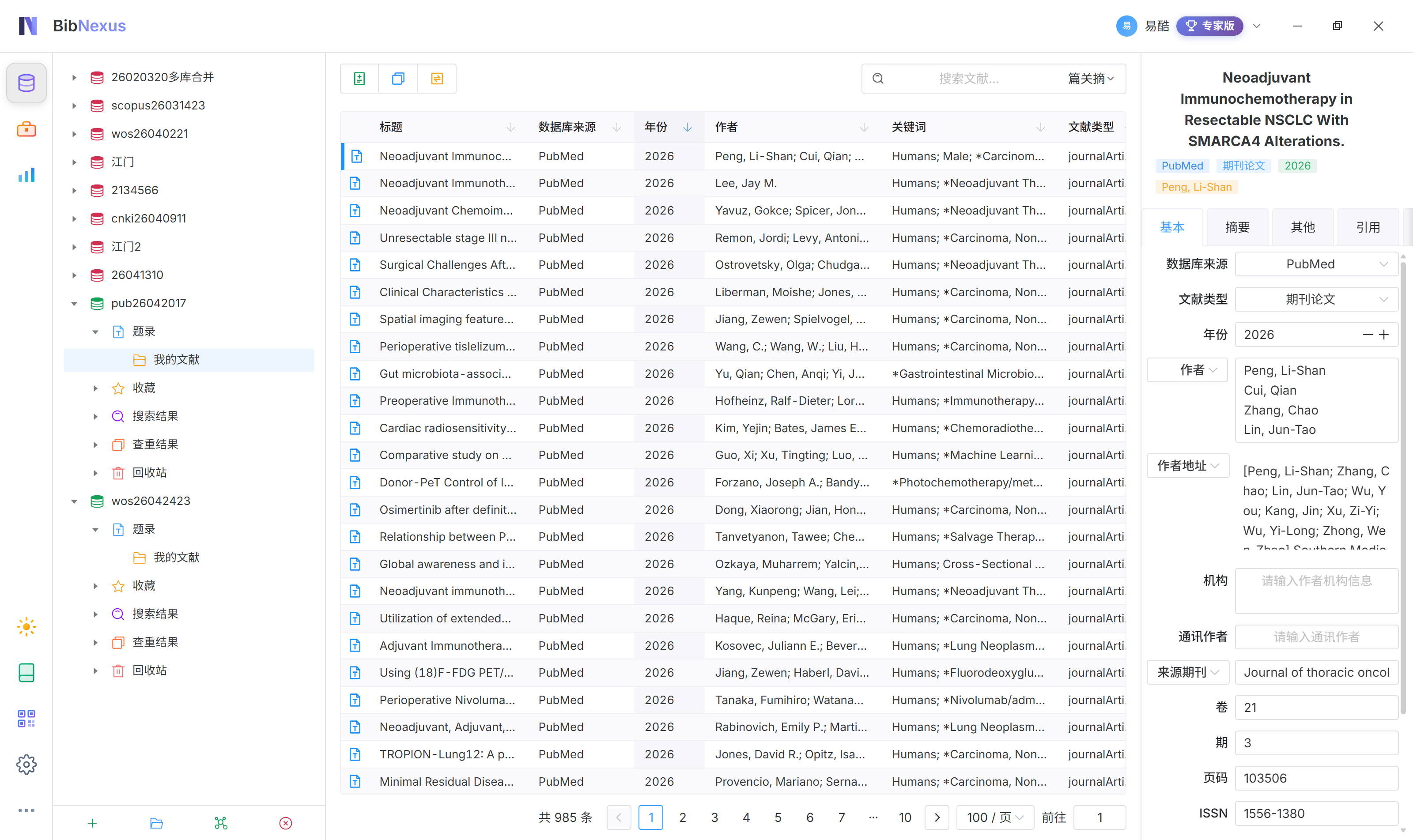The height and width of the screenshot is (840, 1413).
Task: Expand 回收站 under wos26042423
Action: [96, 671]
